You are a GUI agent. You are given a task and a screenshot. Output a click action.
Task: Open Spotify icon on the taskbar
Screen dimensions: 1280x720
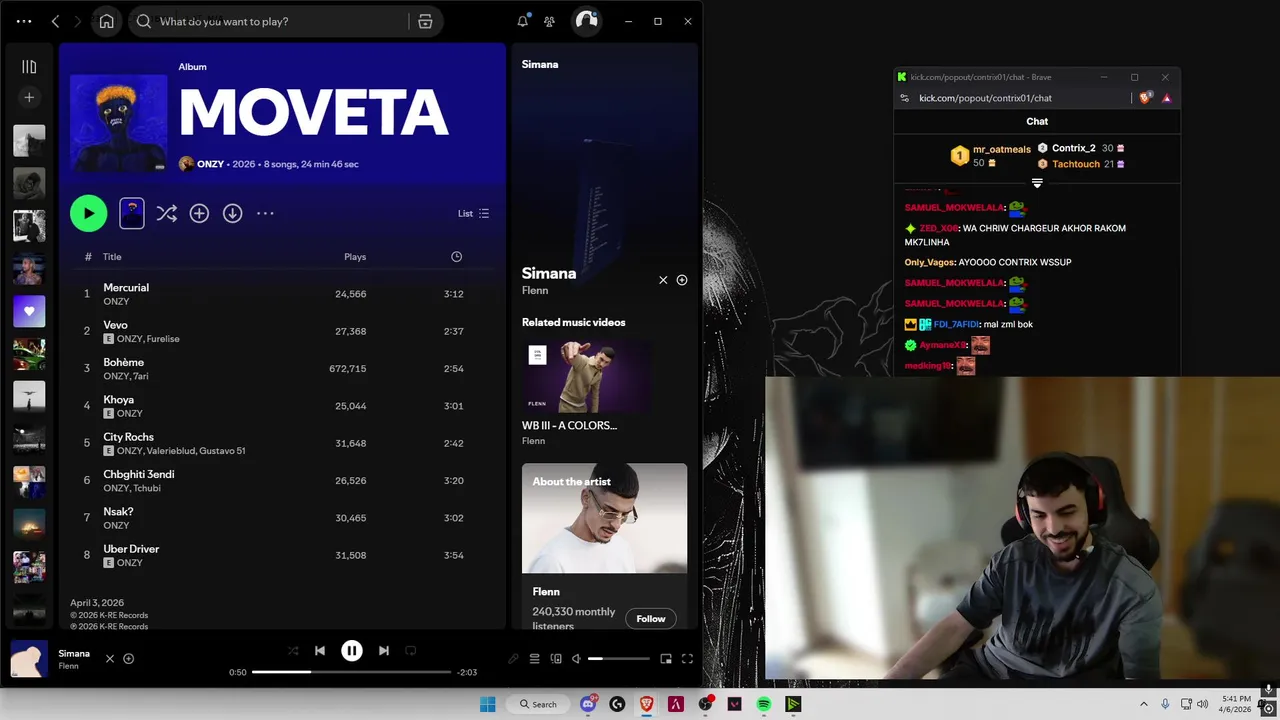point(764,704)
